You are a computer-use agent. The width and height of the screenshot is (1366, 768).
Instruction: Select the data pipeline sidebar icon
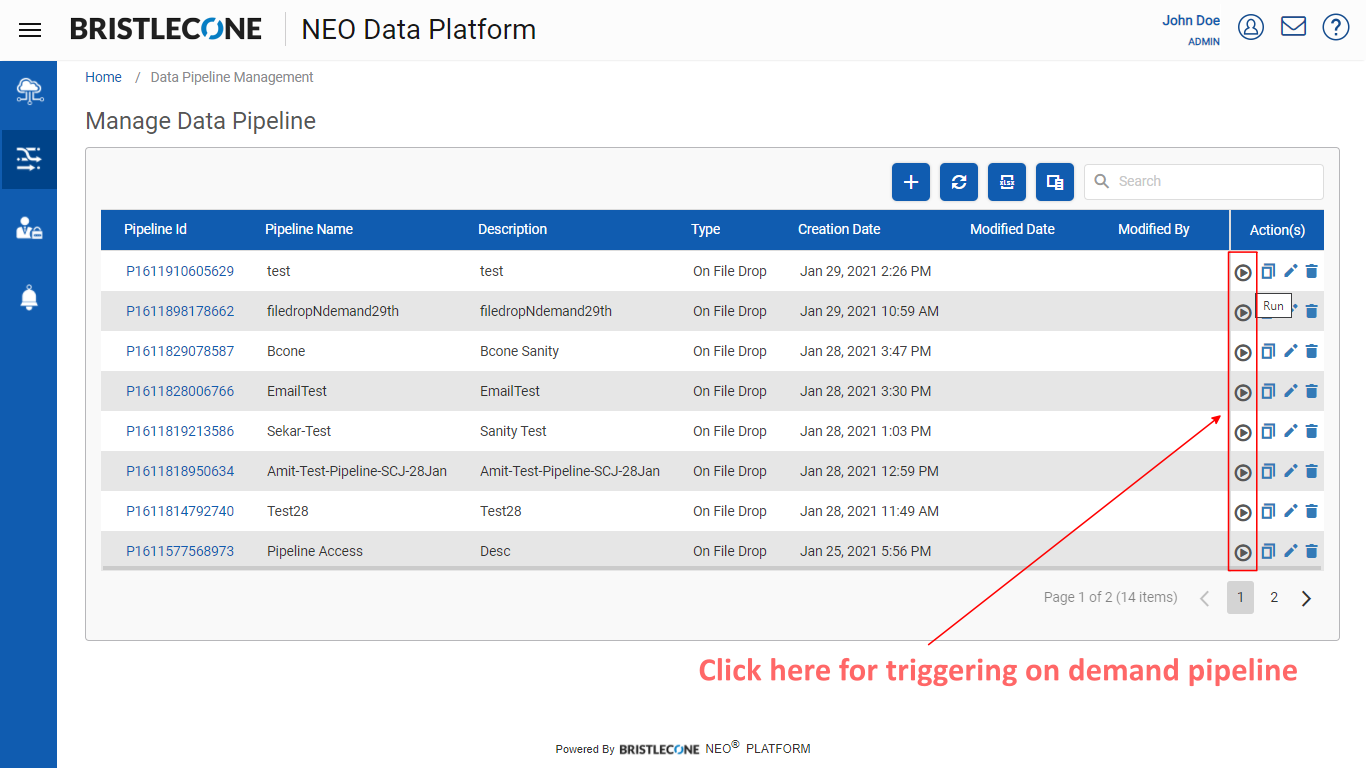(x=29, y=159)
